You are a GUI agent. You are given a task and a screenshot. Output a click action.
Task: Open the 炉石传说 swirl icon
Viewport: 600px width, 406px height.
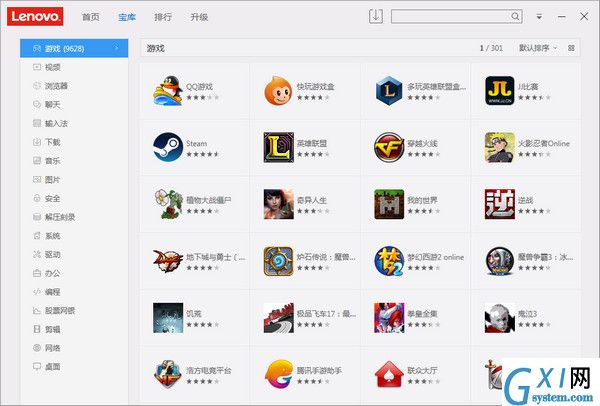point(278,261)
